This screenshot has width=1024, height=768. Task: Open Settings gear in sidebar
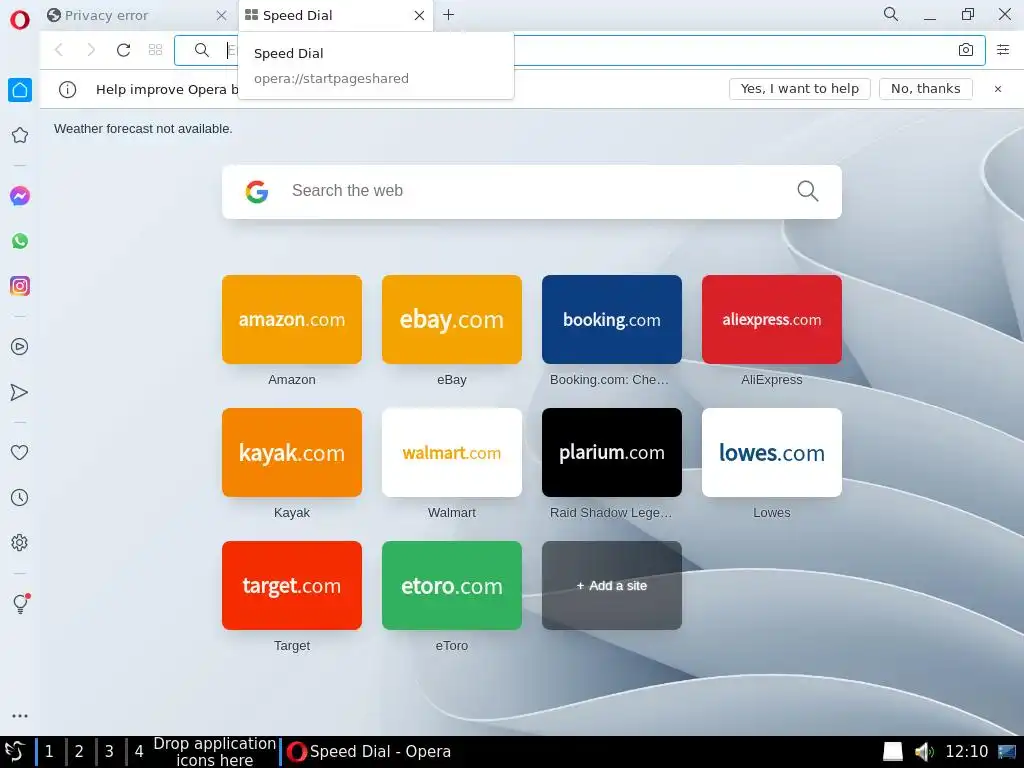pyautogui.click(x=20, y=543)
